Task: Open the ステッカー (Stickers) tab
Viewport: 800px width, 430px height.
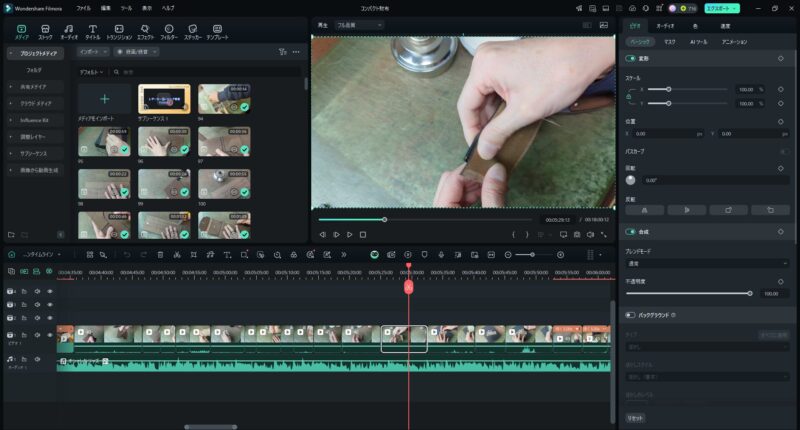Action: click(x=192, y=32)
